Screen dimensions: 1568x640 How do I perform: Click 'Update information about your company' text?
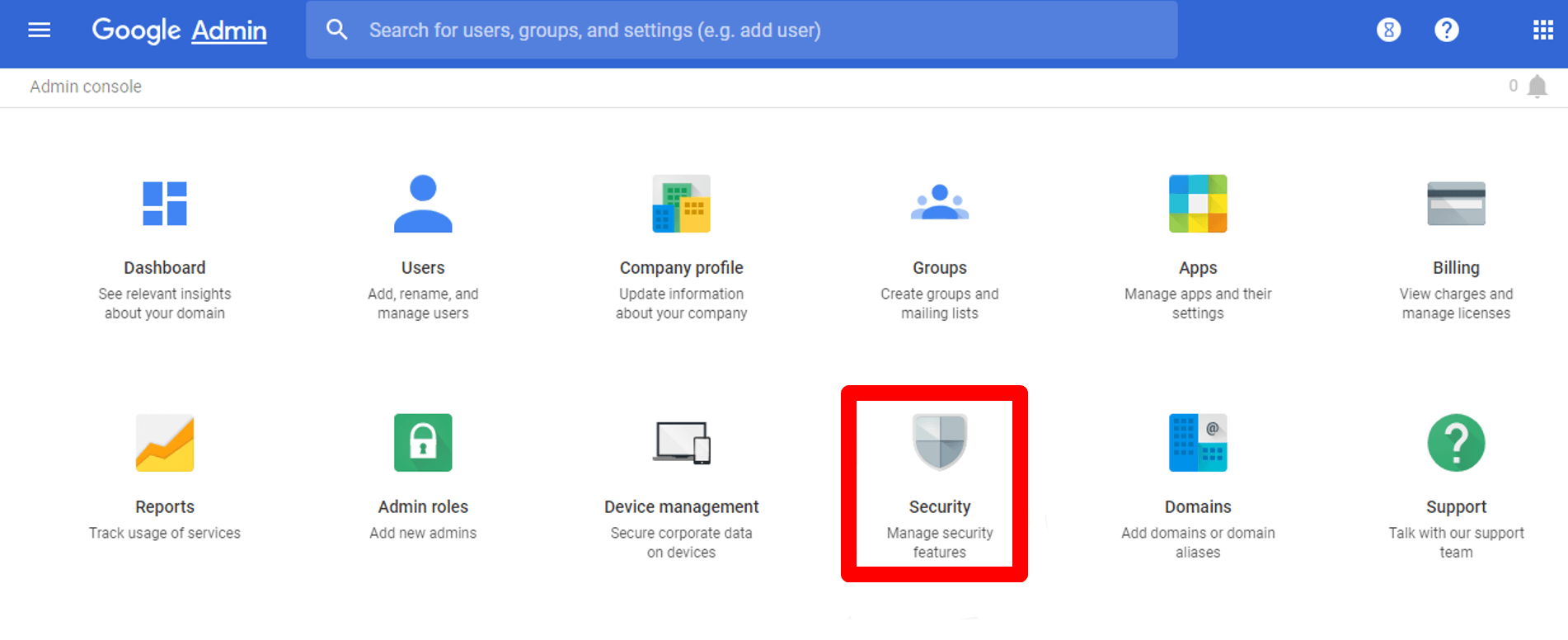[x=681, y=304]
